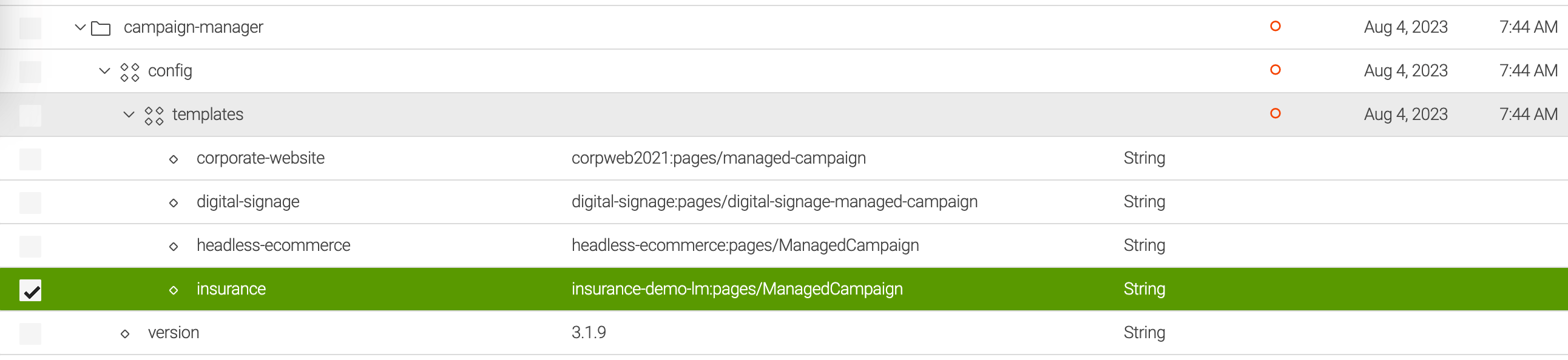Select the insurance property name

[x=231, y=289]
